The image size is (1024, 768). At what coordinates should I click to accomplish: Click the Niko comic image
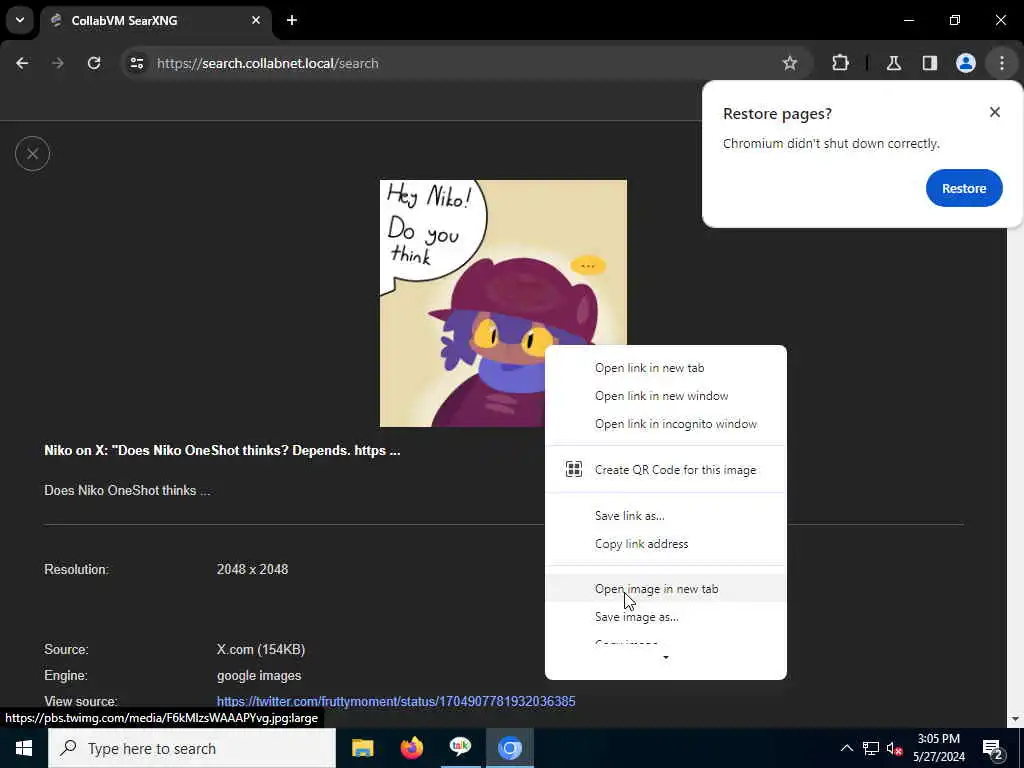point(503,303)
